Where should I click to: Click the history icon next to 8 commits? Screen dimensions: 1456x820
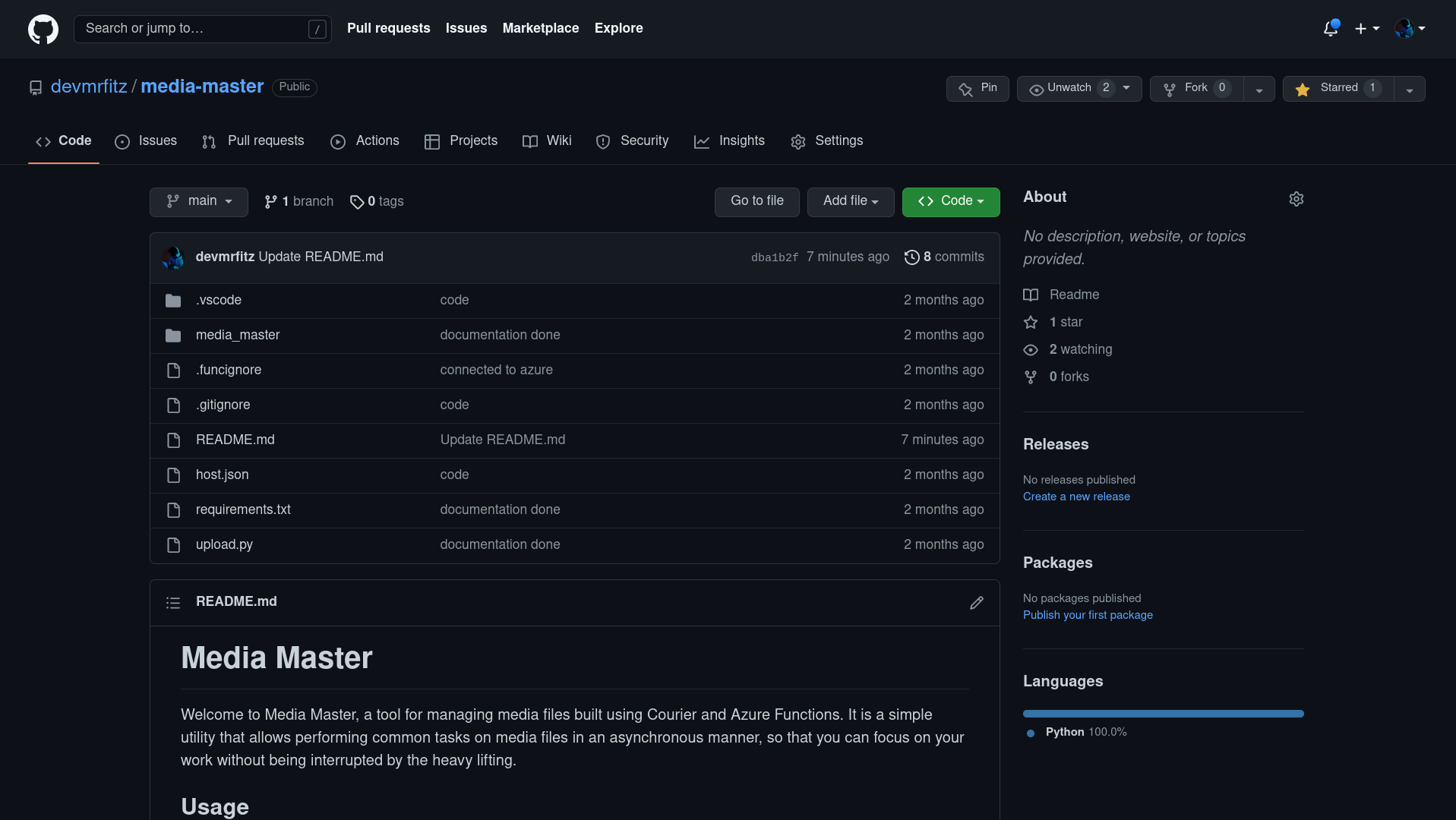point(911,257)
